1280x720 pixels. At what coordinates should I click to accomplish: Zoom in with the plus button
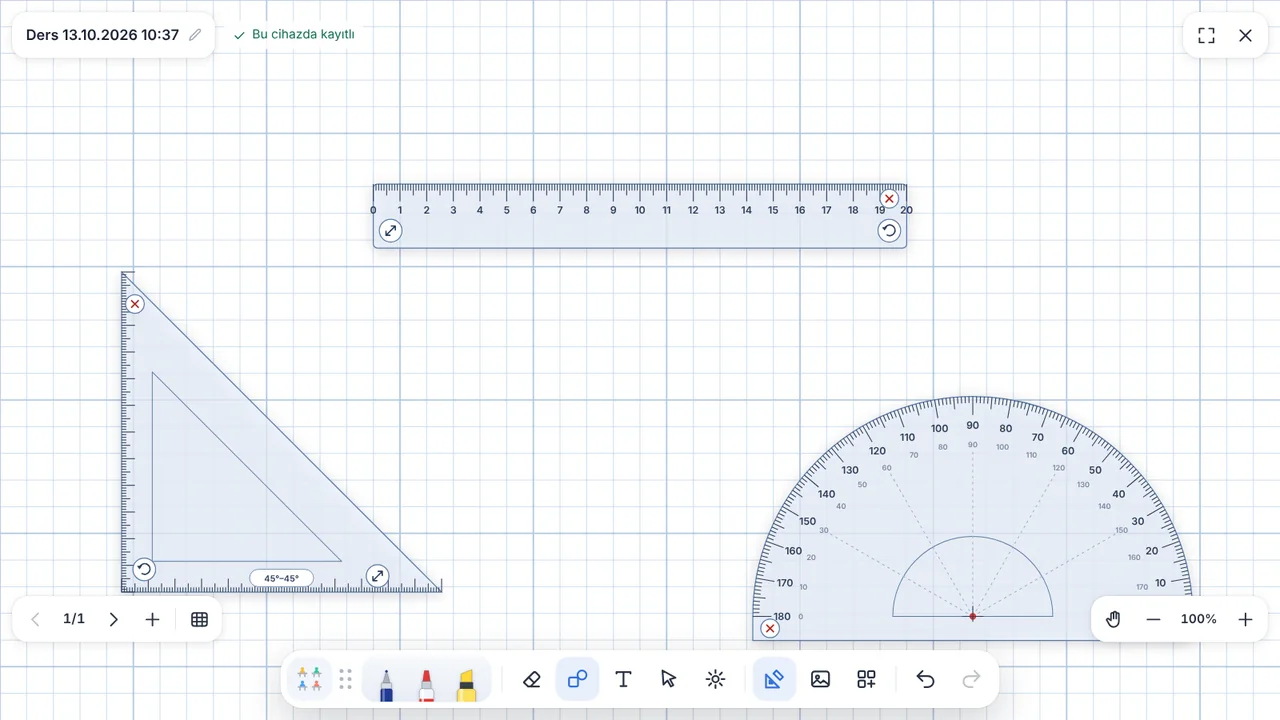point(1245,619)
